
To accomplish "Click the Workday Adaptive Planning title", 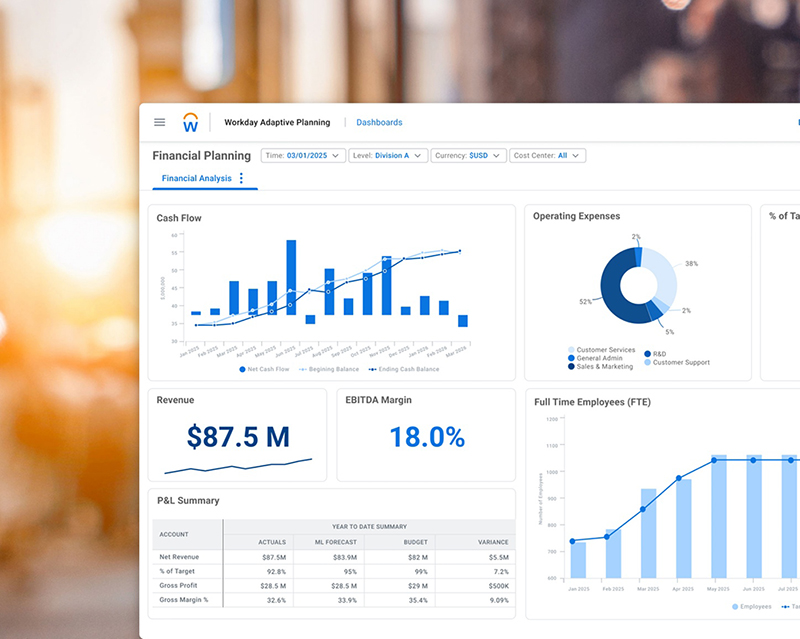I will point(277,122).
